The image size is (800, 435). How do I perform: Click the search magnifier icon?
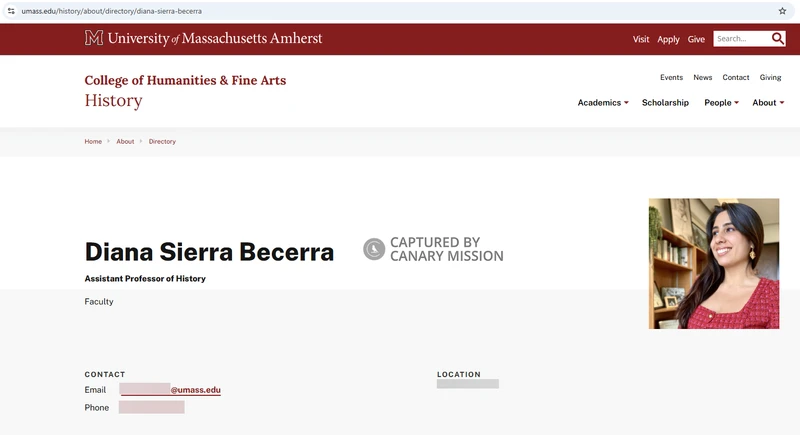coord(778,39)
